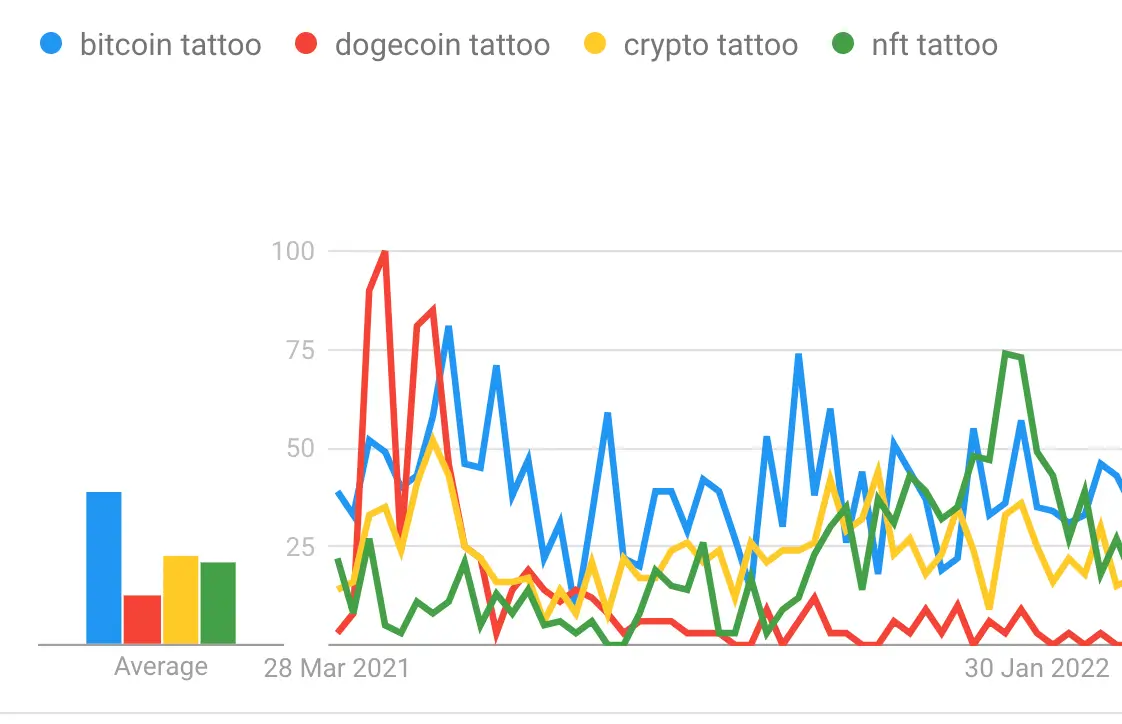Screen dimensions: 1122x724
Task: Click the red dogecoin tattoo legend dot
Action: pyautogui.click(x=306, y=45)
